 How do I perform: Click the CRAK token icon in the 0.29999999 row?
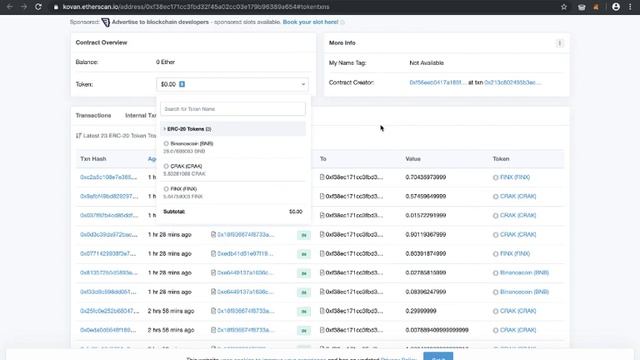click(x=496, y=311)
